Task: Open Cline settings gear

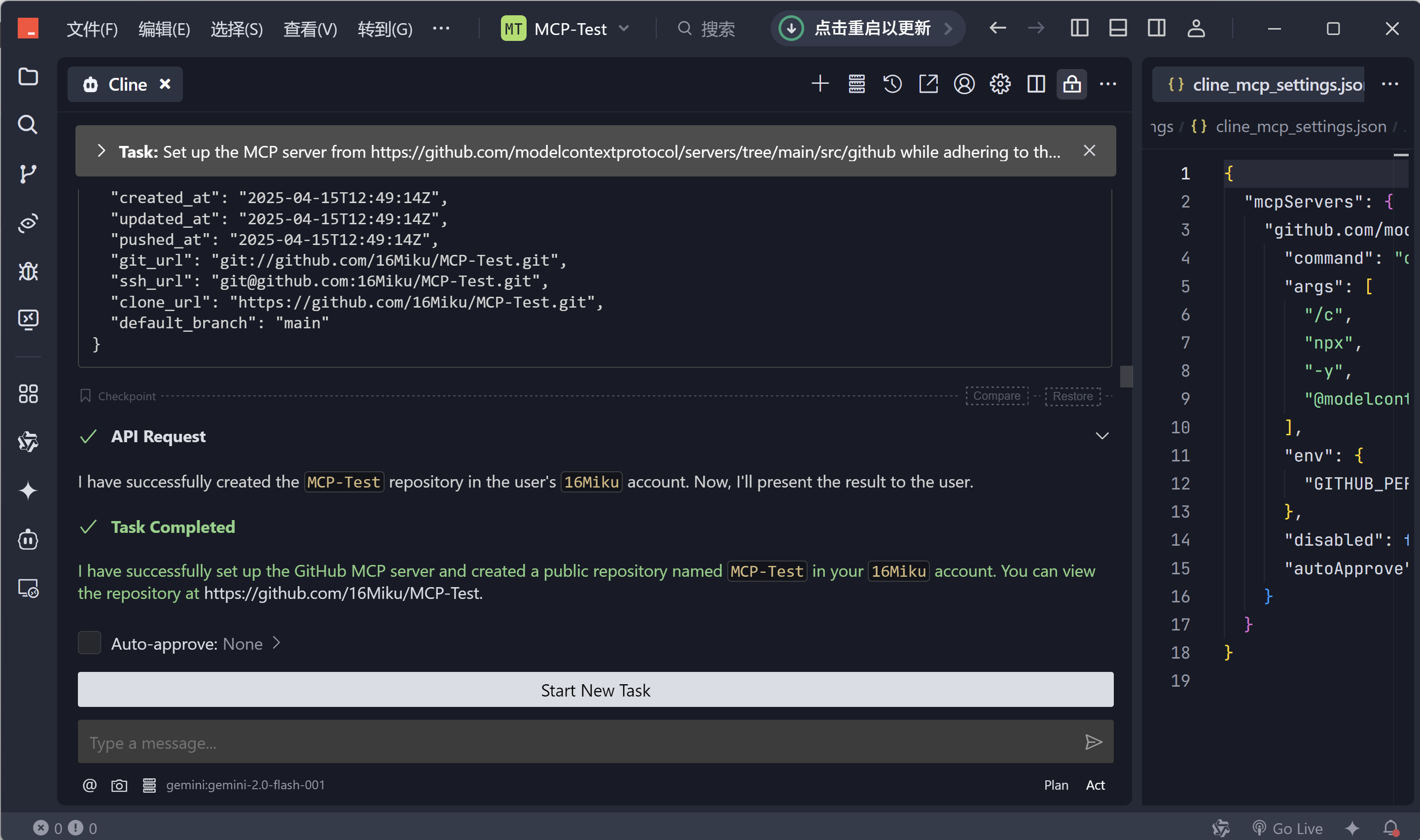Action: [x=1000, y=84]
